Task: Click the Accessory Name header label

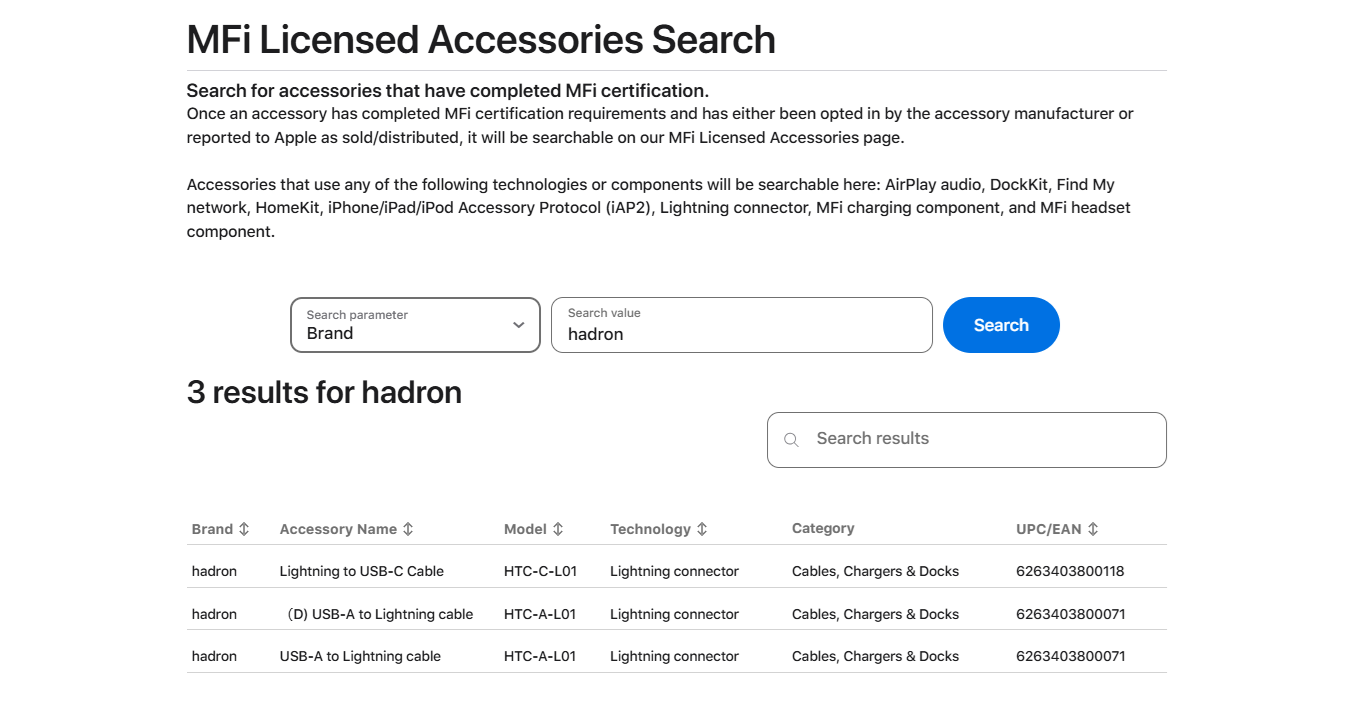Action: coord(338,529)
